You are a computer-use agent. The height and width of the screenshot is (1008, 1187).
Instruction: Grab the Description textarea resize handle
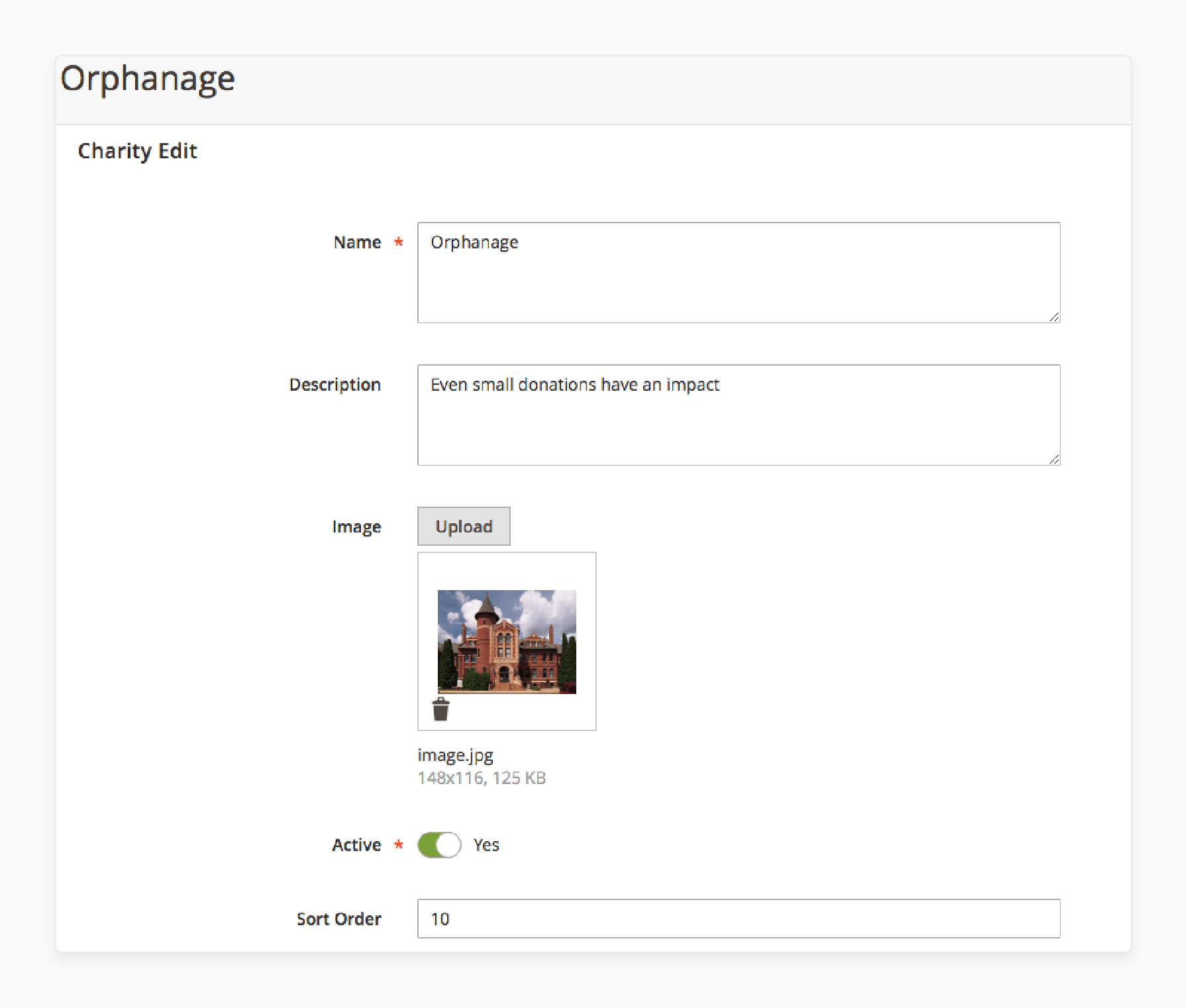pyautogui.click(x=1054, y=460)
